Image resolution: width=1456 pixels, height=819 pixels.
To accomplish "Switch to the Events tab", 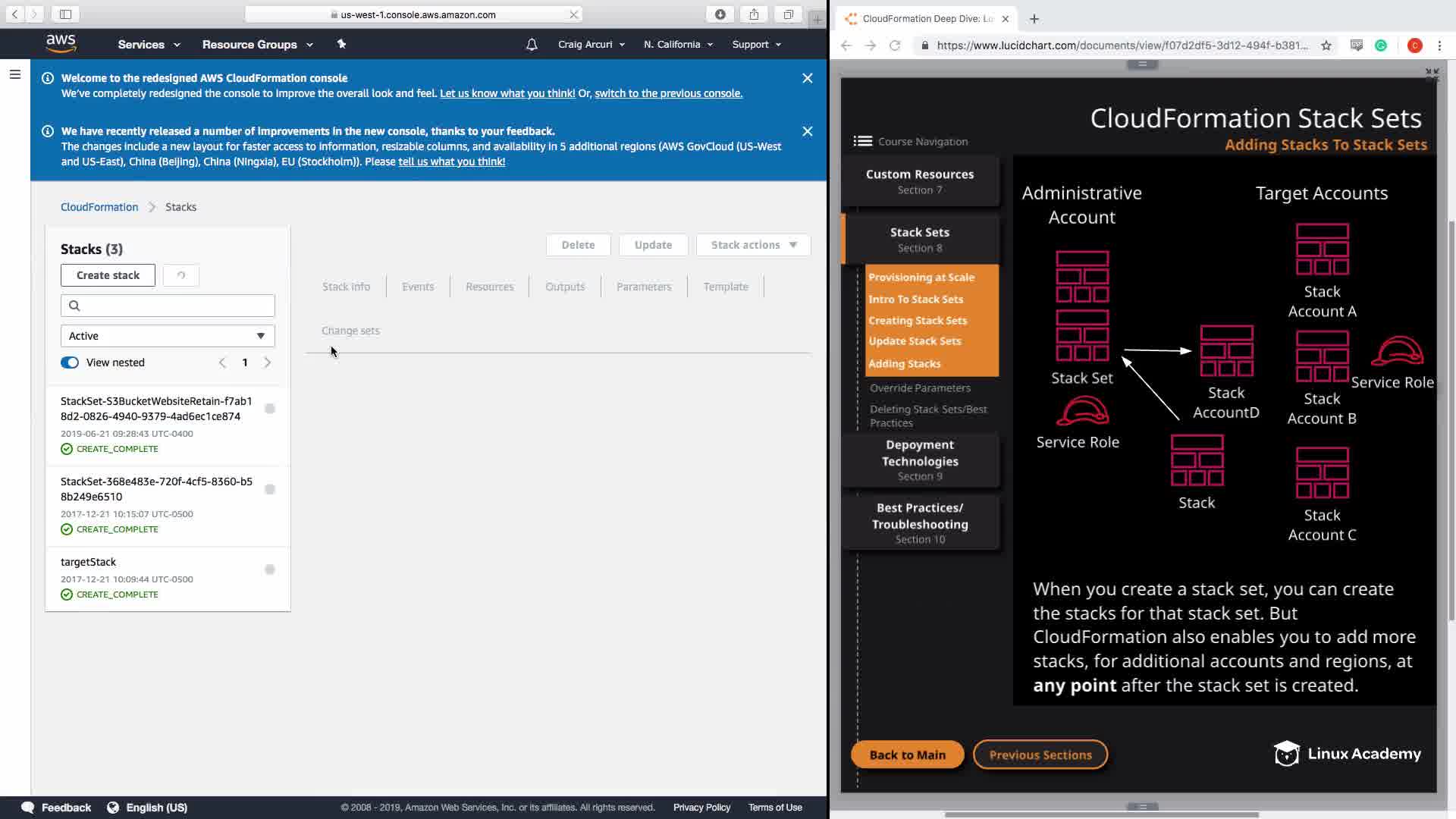I will point(418,287).
